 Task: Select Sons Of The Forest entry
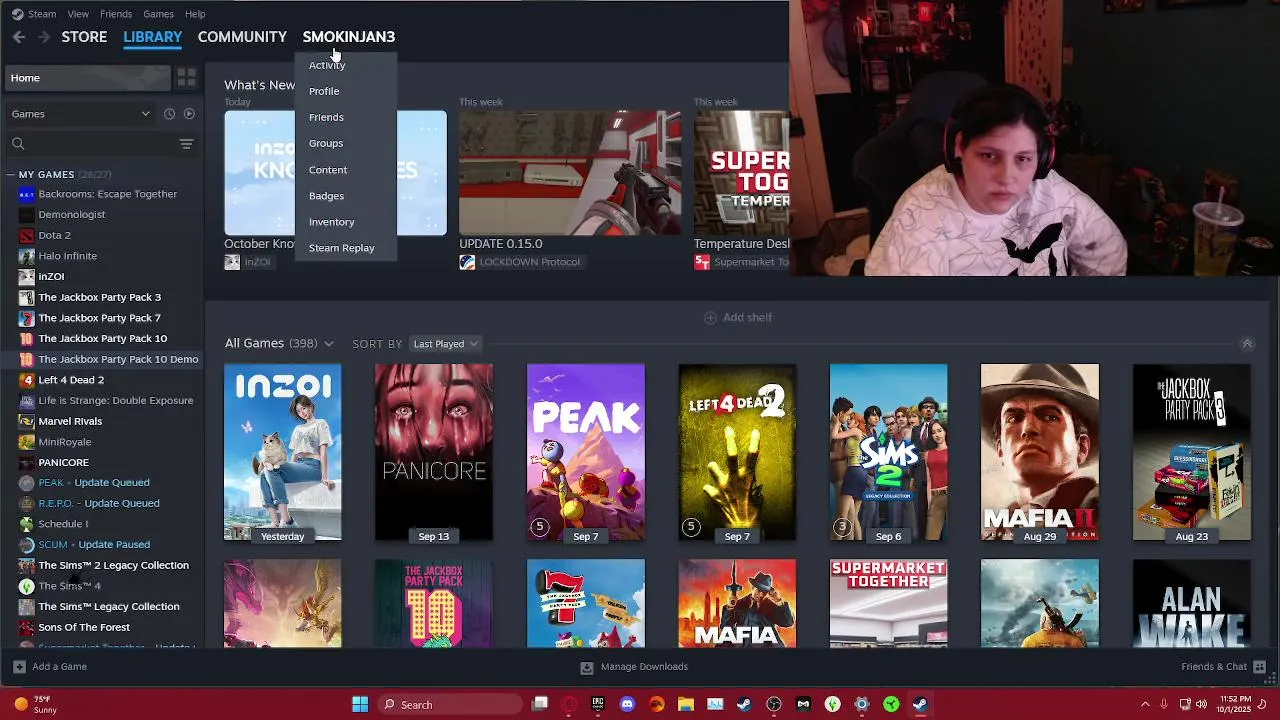84,627
